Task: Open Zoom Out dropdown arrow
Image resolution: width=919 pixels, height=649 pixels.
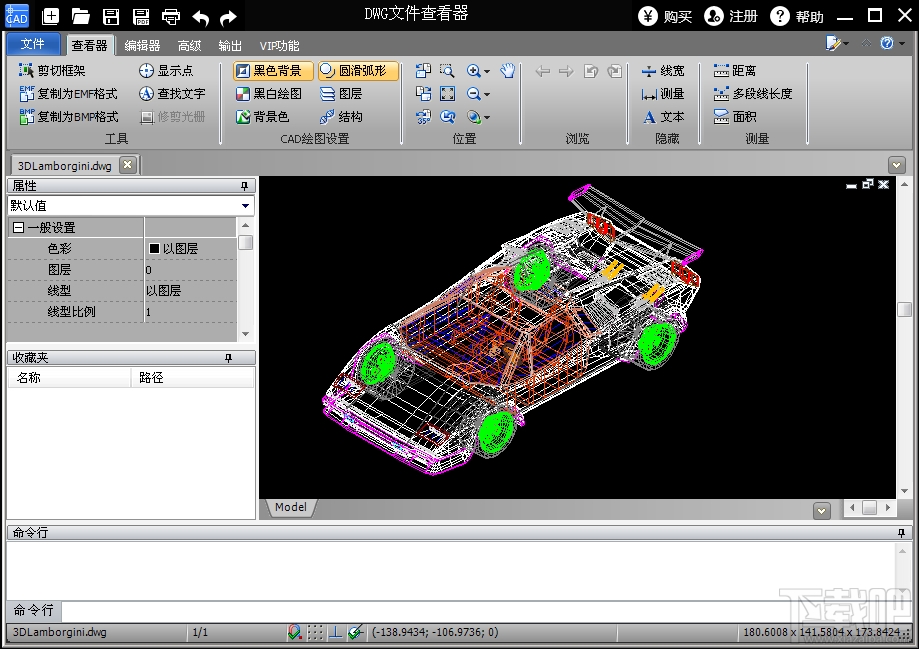Action: click(x=486, y=94)
